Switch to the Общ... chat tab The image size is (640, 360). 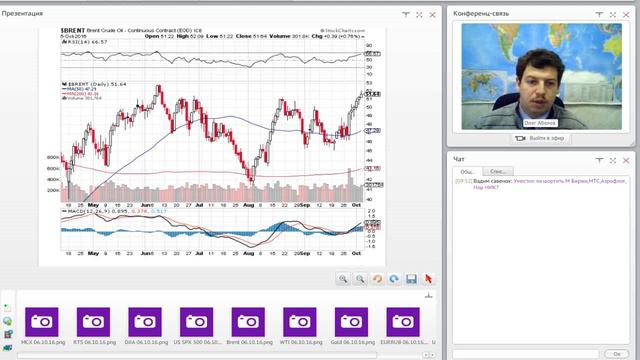coord(467,171)
